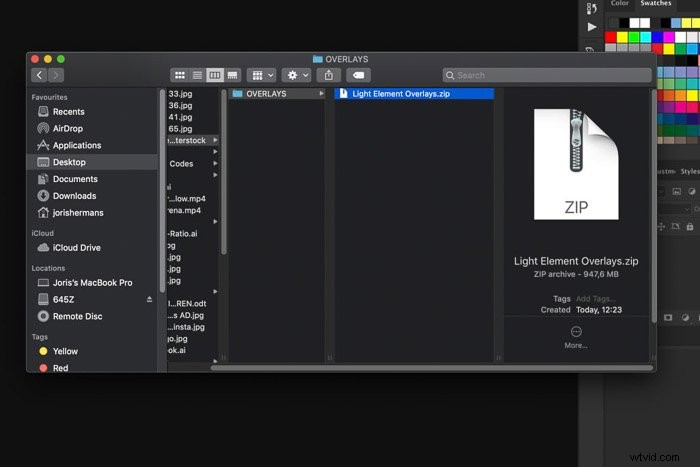Click the Edit Tags toolbar button
700x467 pixels.
tap(358, 75)
